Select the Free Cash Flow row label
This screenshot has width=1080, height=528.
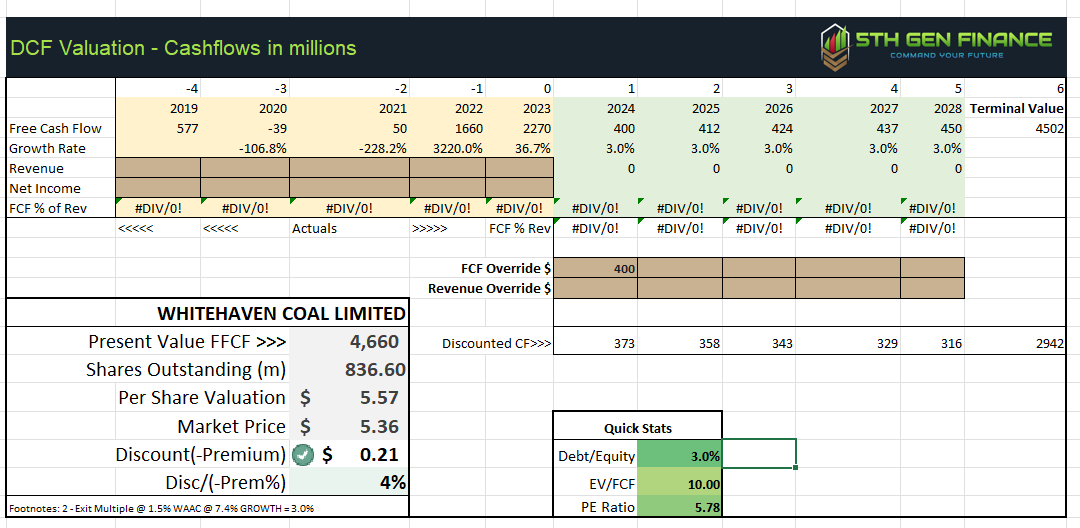coord(61,128)
